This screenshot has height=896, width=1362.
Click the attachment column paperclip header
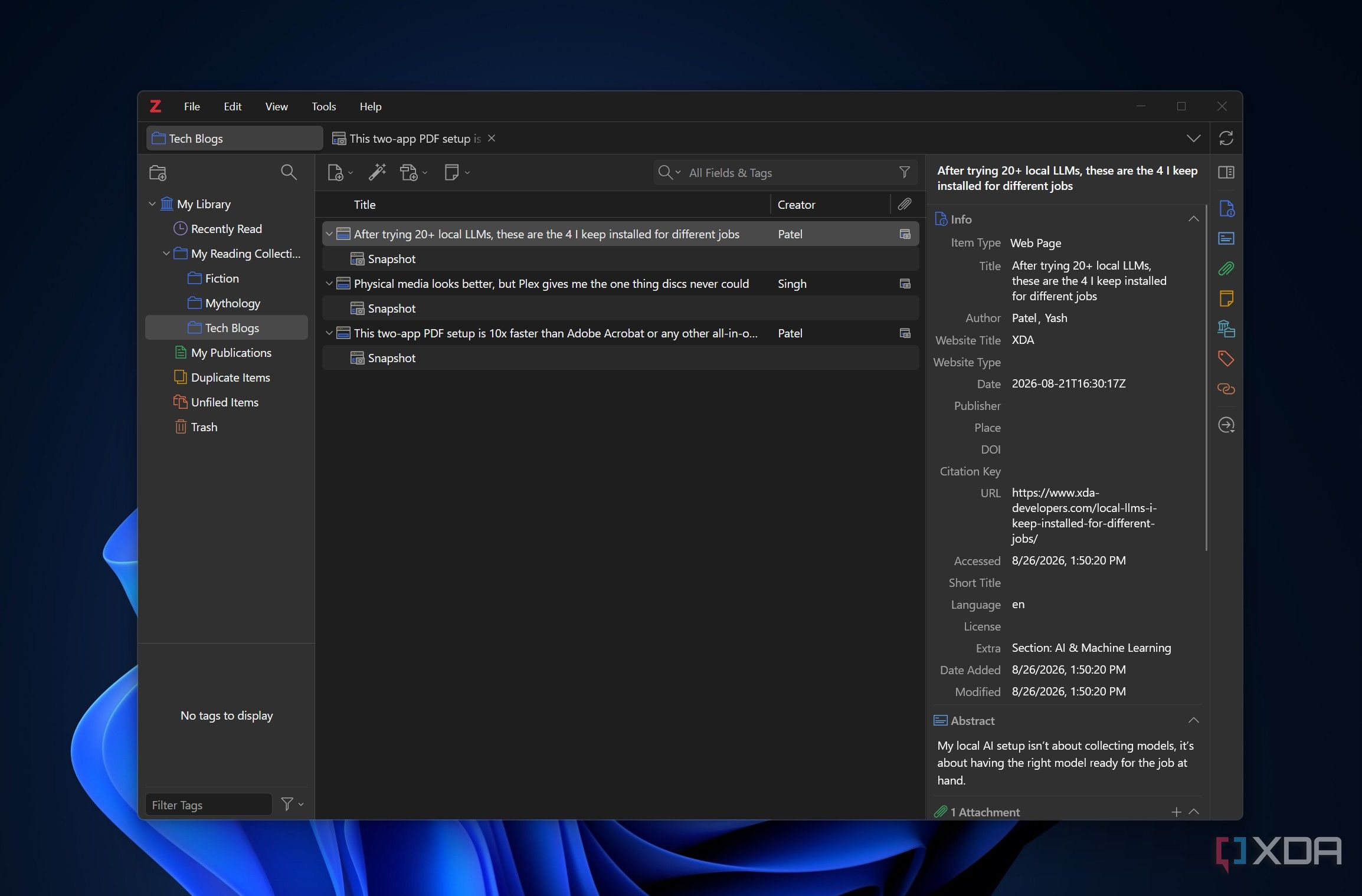click(904, 204)
